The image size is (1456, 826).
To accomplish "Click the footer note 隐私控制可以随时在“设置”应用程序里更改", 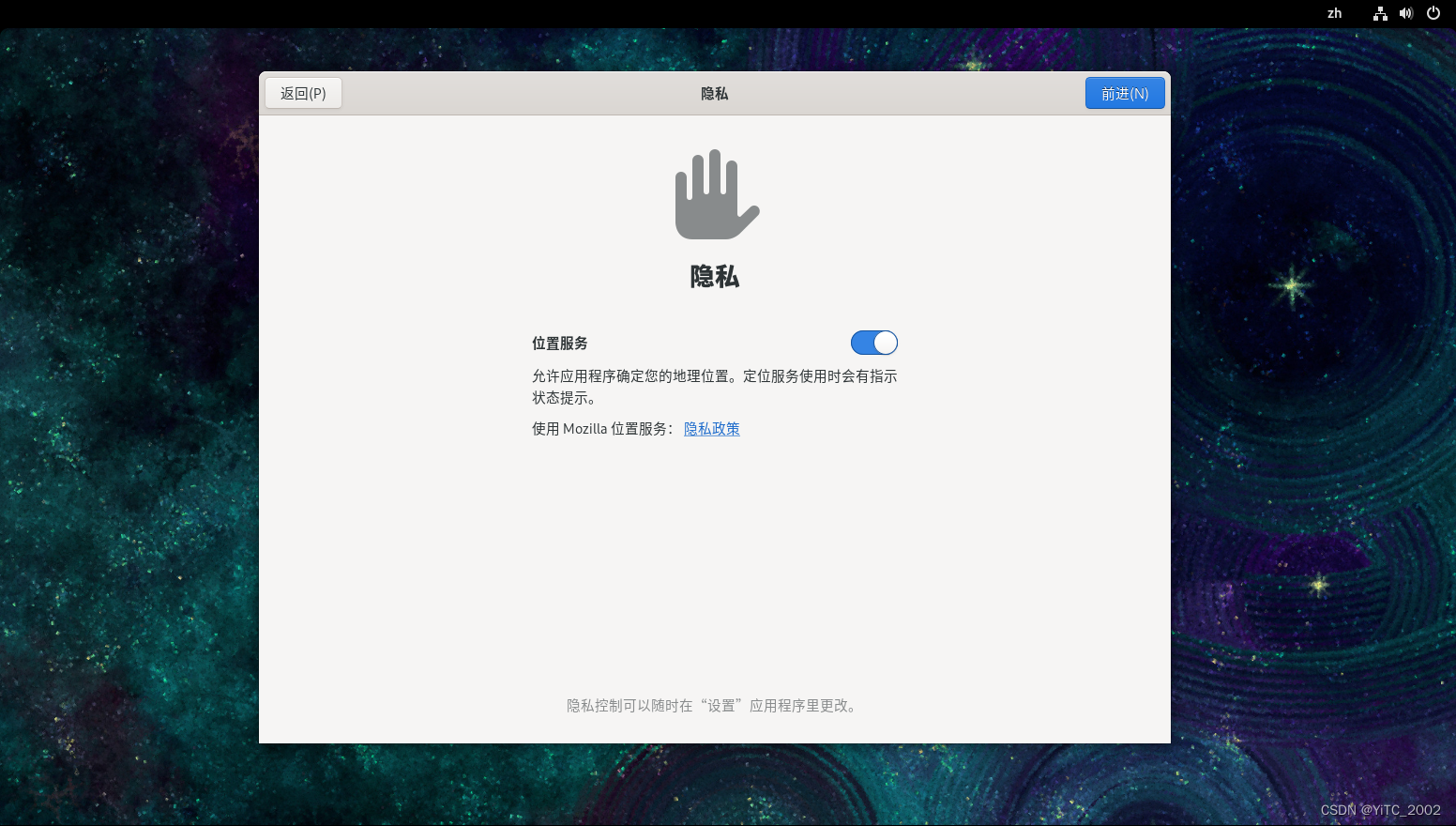I will point(714,705).
